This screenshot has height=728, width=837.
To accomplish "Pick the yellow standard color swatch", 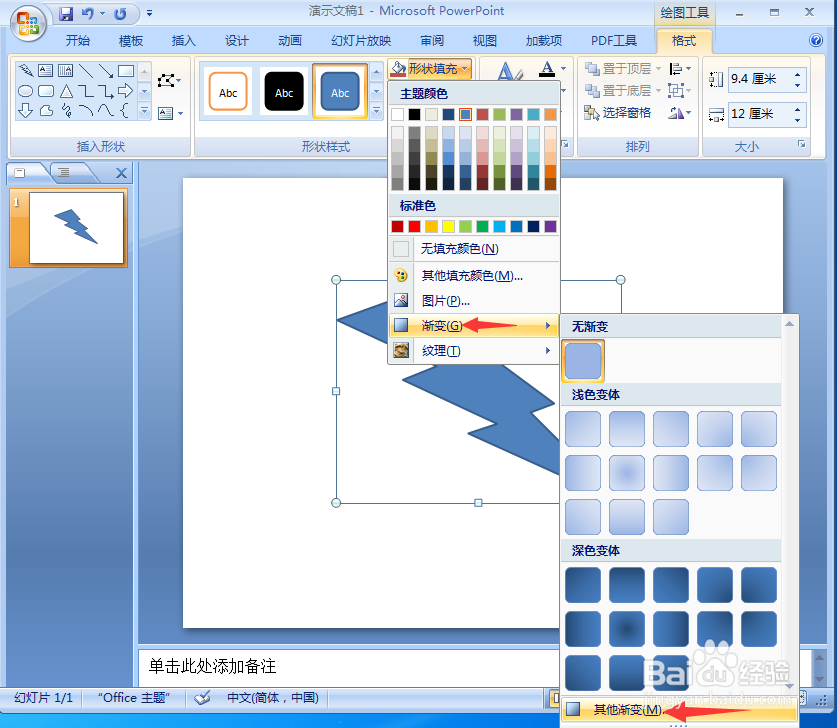I will tap(448, 226).
